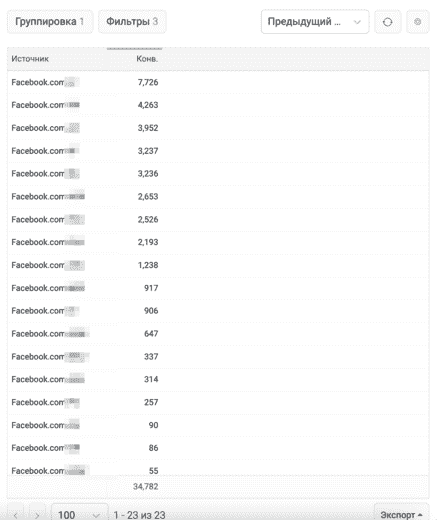This screenshot has height=520, width=437.
Task: Go to next page arrow
Action: [x=37, y=515]
